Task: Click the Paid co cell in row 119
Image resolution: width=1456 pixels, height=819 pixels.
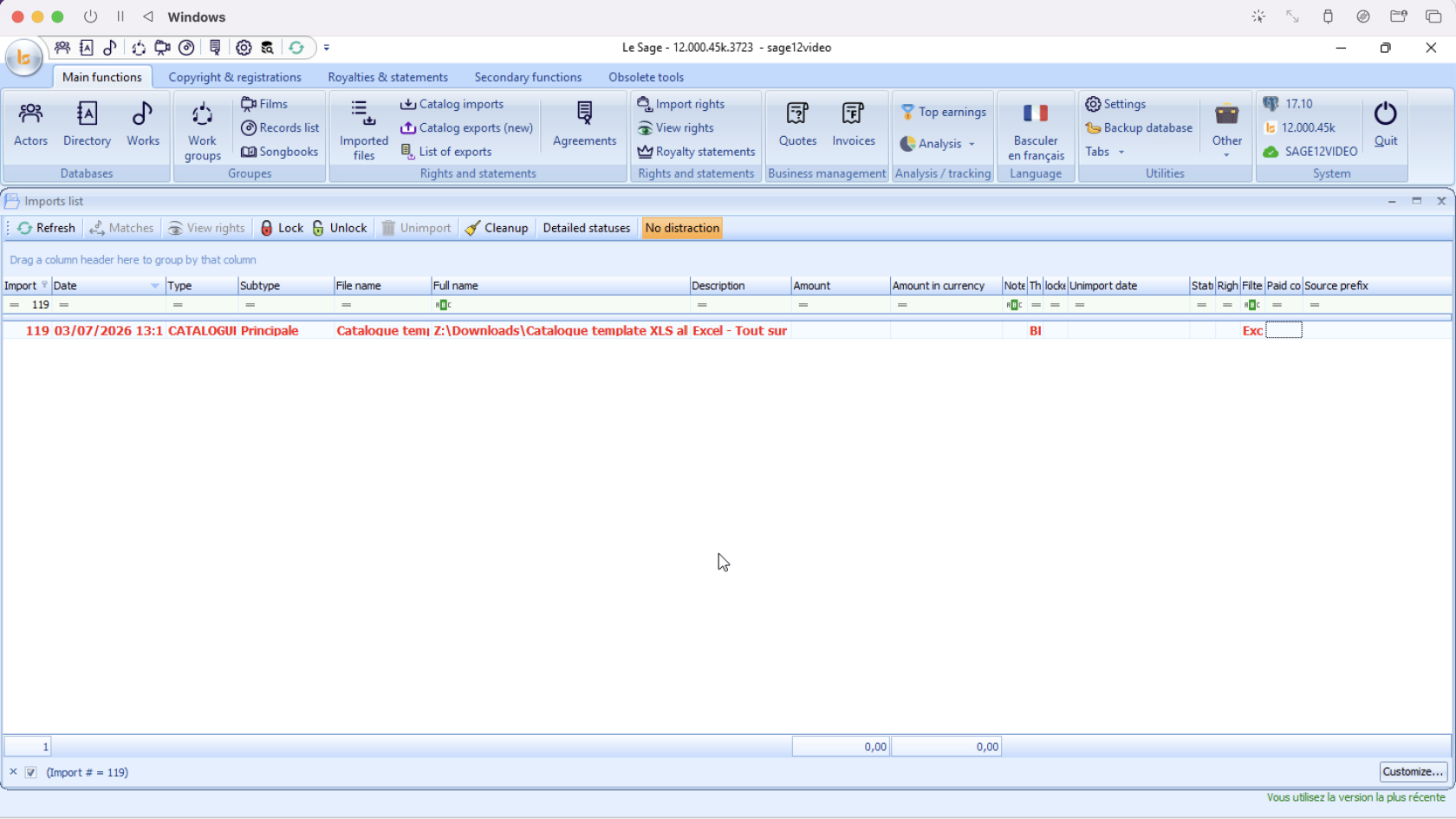Action: pyautogui.click(x=1284, y=330)
